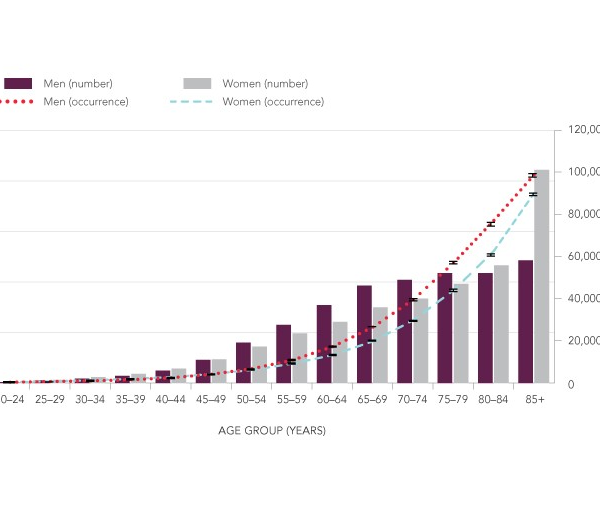The width and height of the screenshot is (600, 526).
Task: Select the Men (number) legend label
Action: tap(77, 83)
